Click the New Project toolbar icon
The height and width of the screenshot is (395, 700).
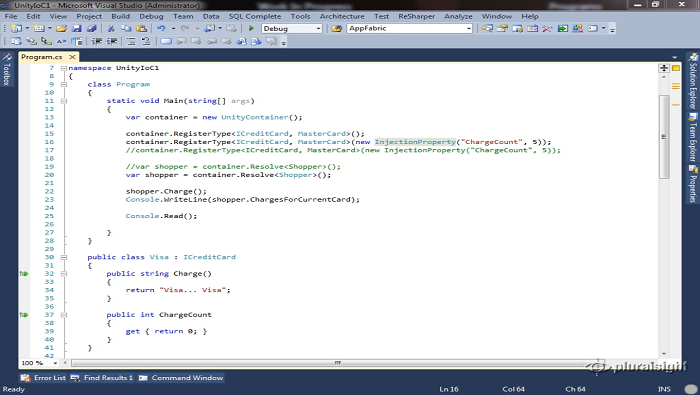coord(16,29)
